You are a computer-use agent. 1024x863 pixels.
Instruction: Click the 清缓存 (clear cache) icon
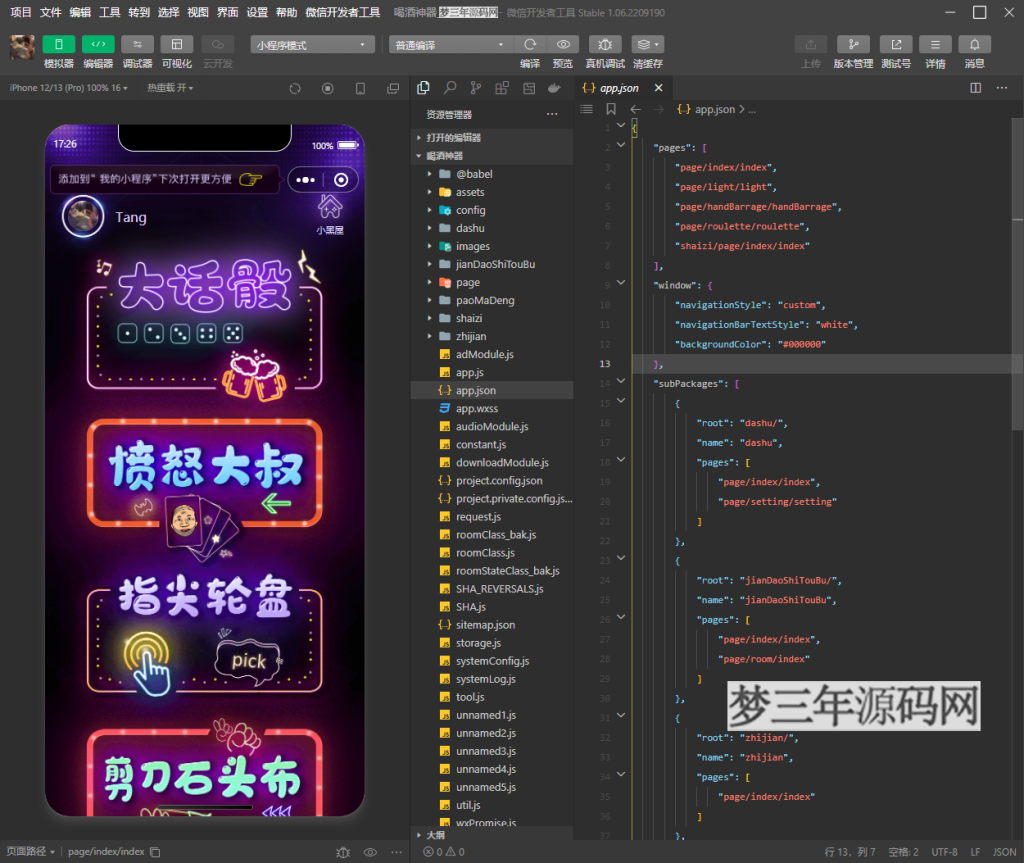pyautogui.click(x=645, y=44)
